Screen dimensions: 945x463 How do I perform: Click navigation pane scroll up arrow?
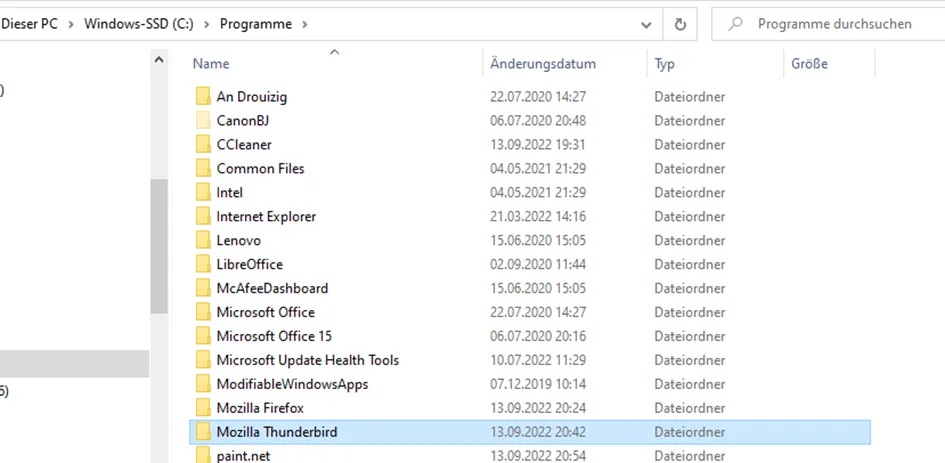click(159, 60)
